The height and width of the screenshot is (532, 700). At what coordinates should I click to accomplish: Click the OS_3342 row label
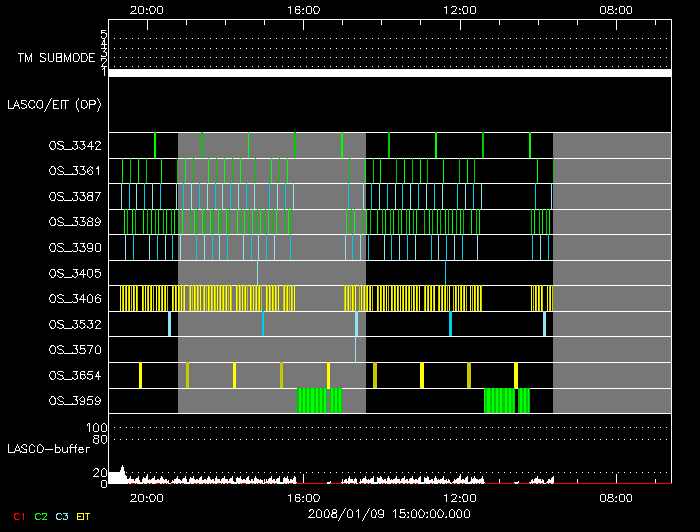(75, 145)
